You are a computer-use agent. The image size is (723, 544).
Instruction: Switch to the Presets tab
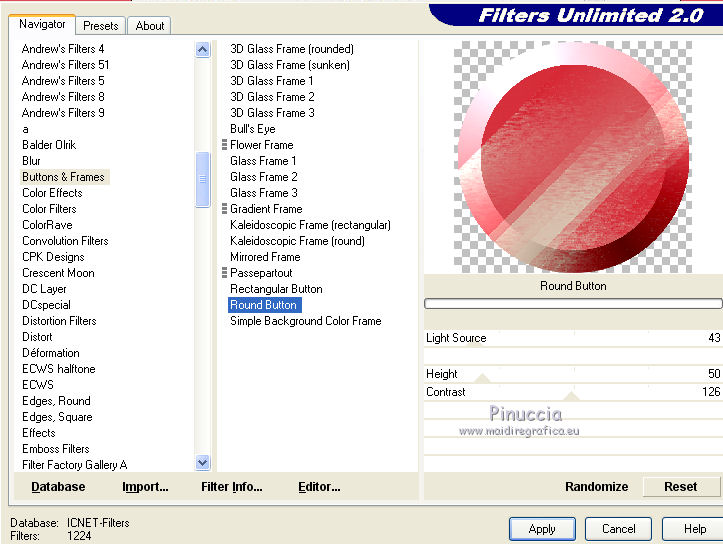101,26
